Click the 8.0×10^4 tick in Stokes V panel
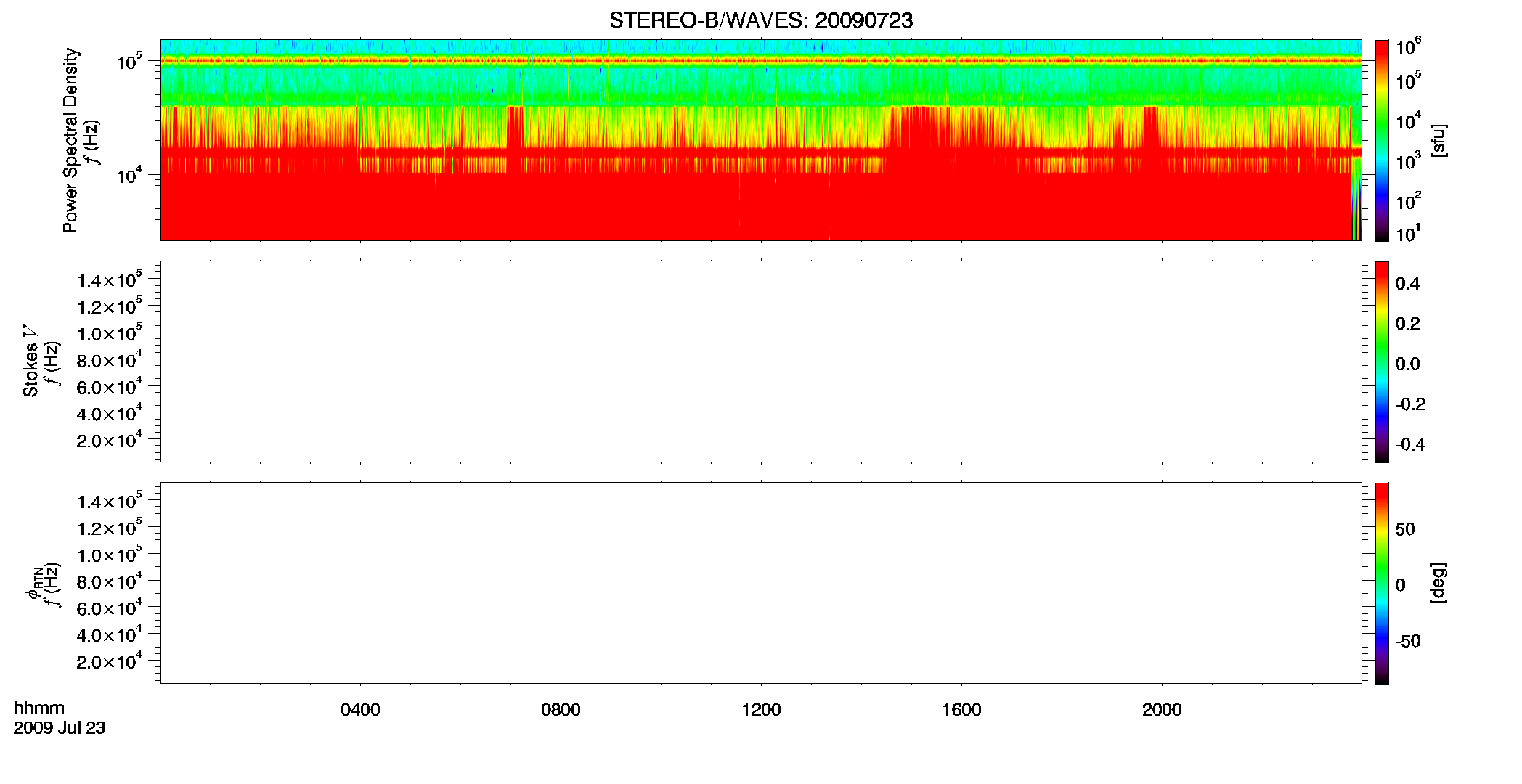This screenshot has width=1522, height=784. tap(110, 359)
